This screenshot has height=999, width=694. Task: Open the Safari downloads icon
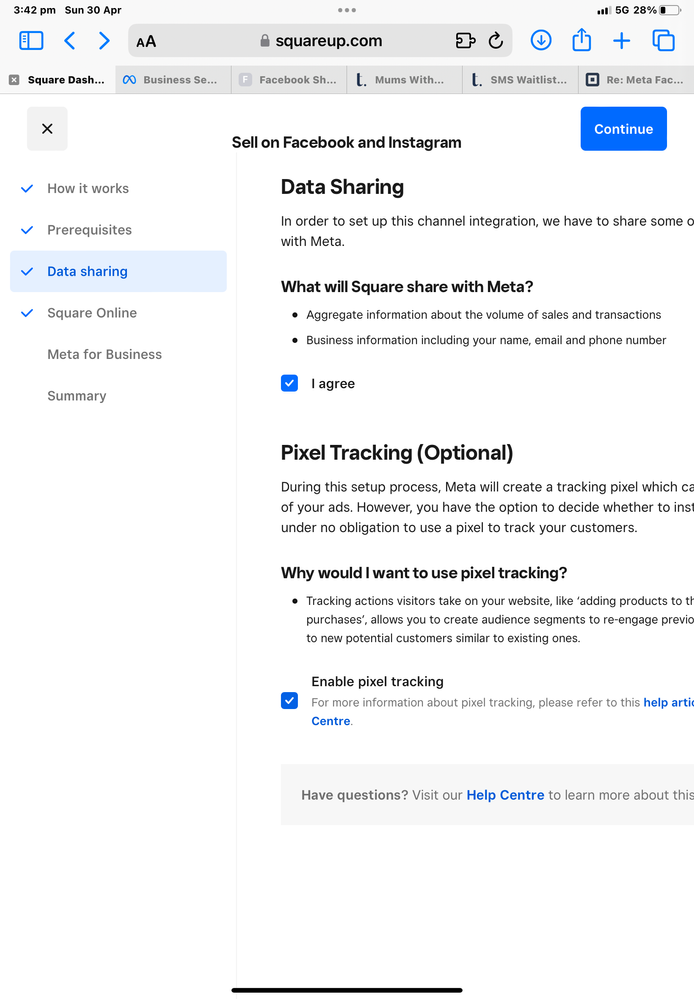click(x=540, y=41)
